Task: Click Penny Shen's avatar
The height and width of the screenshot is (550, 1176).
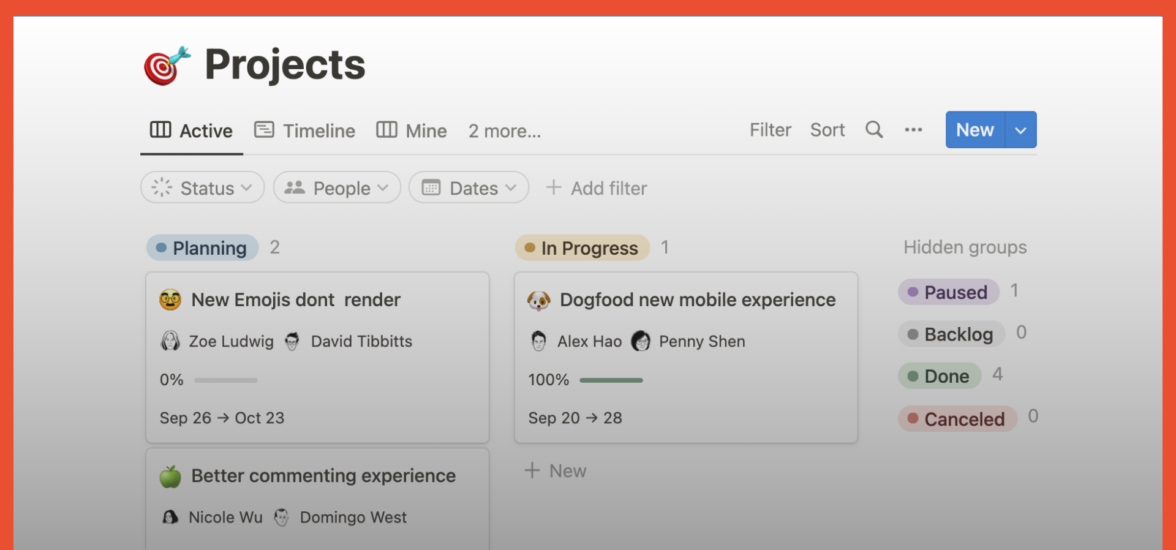Action: 641,341
